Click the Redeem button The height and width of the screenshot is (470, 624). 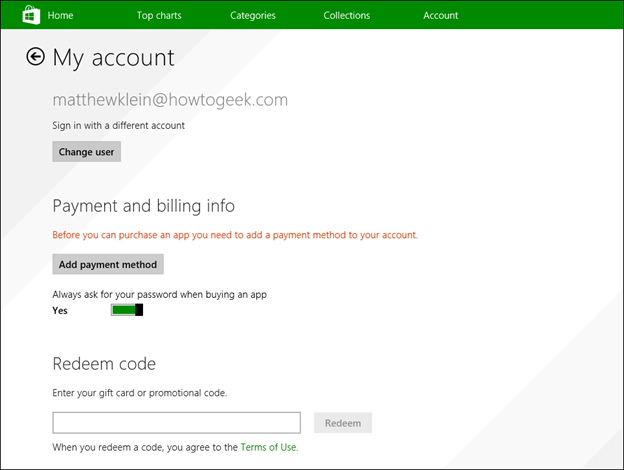(x=343, y=423)
